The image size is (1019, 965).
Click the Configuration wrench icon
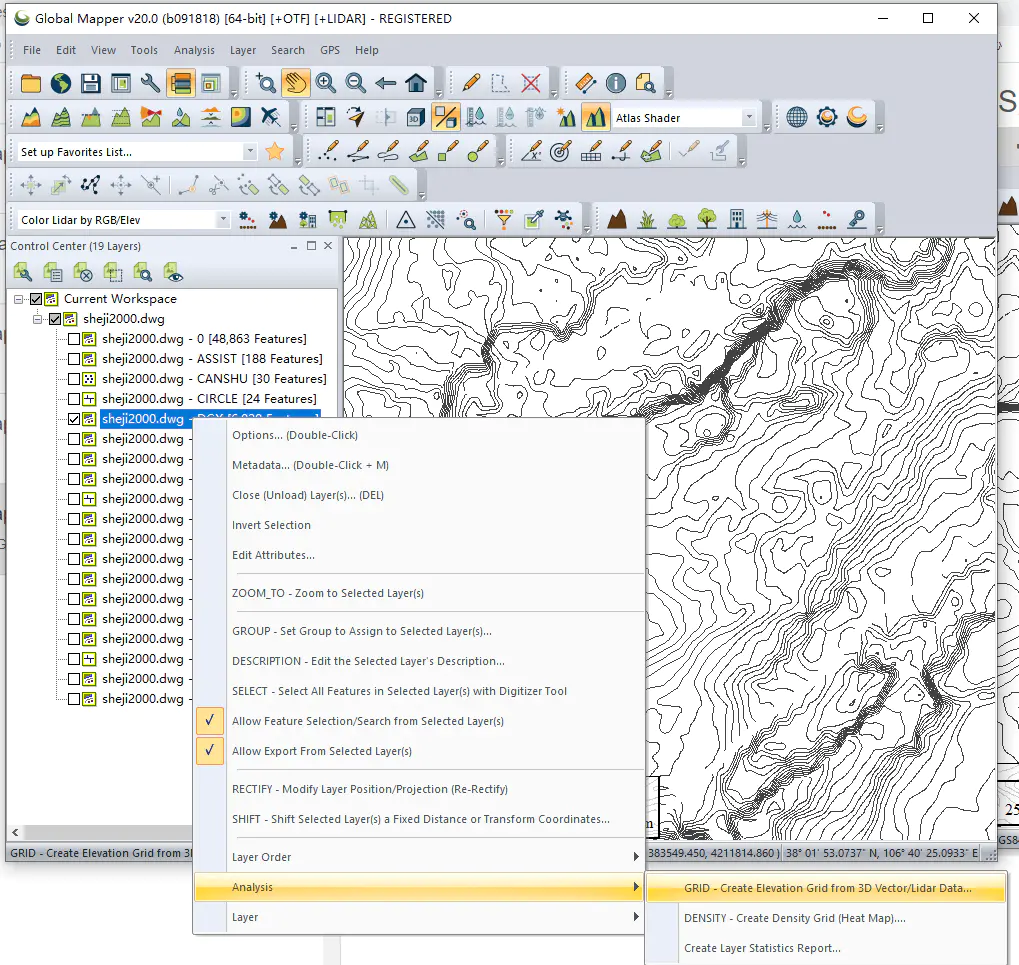(151, 83)
